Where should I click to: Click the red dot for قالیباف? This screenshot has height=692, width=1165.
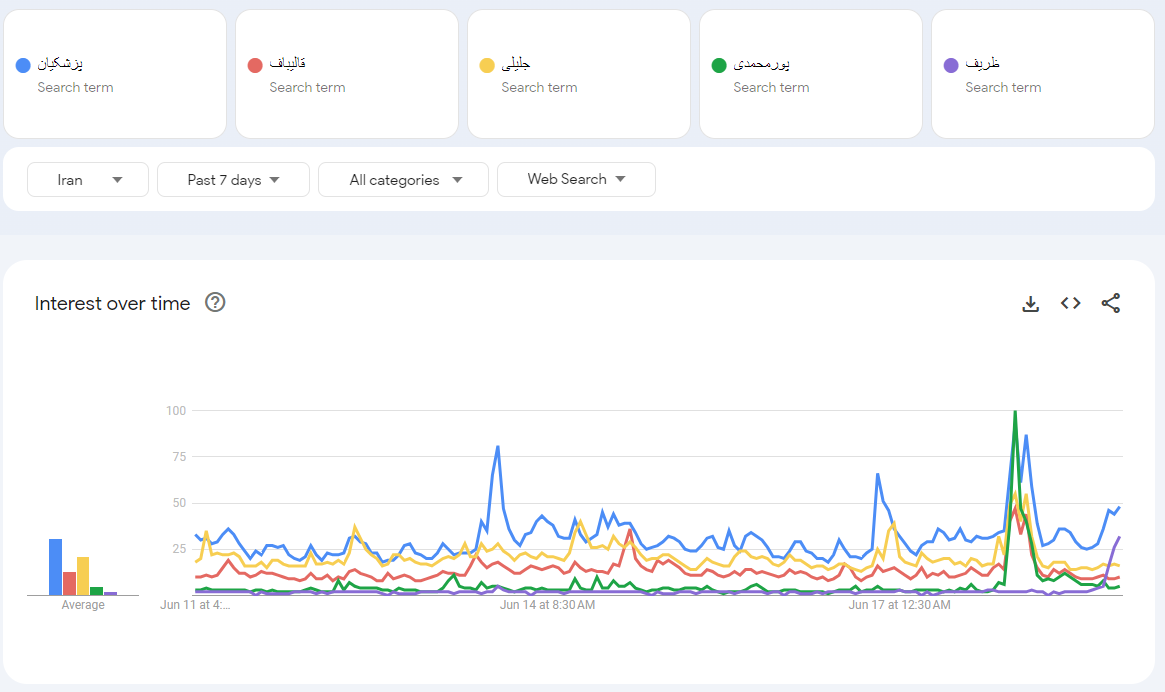click(x=255, y=65)
